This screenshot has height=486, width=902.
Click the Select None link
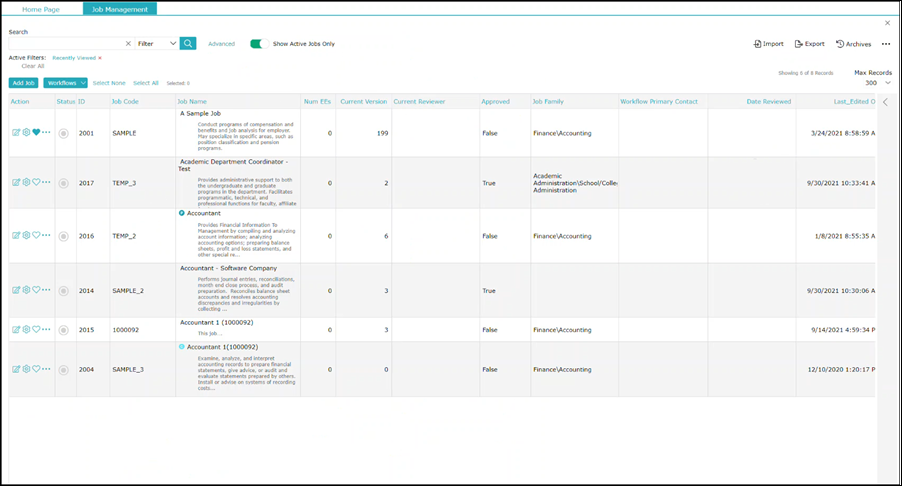(109, 83)
